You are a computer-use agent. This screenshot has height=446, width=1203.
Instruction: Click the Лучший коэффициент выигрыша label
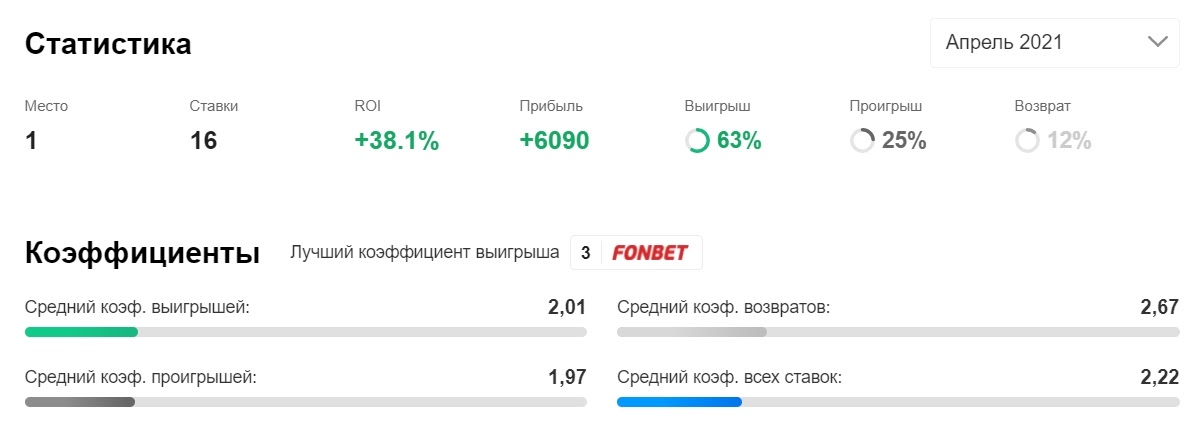424,253
